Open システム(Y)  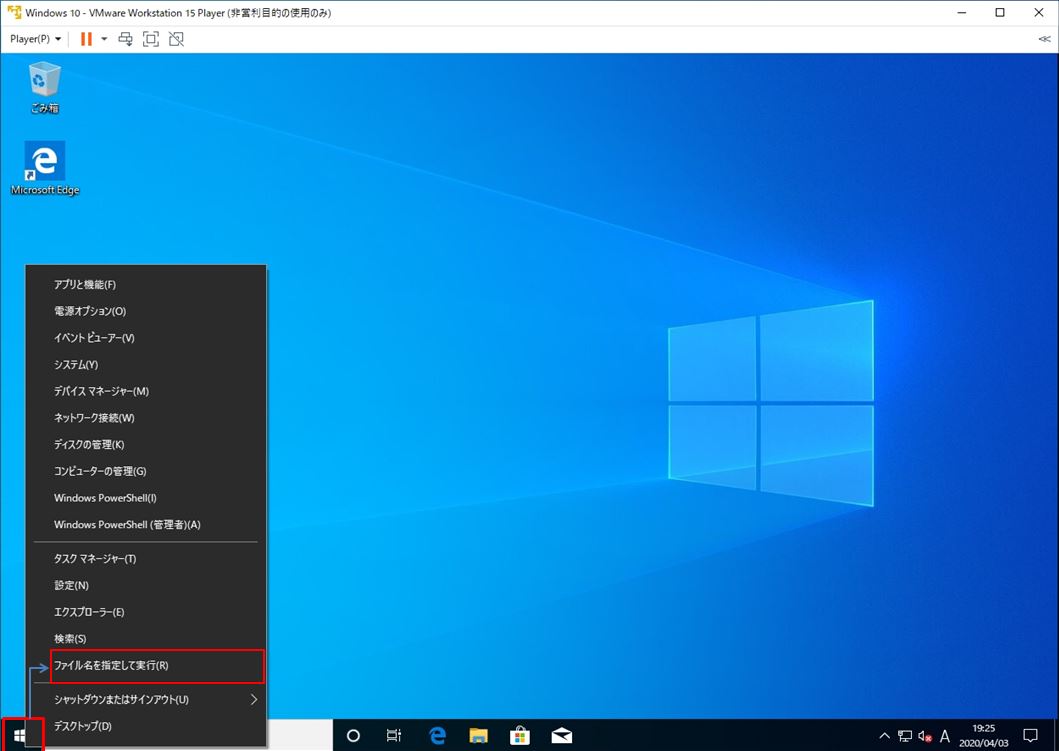(146, 365)
